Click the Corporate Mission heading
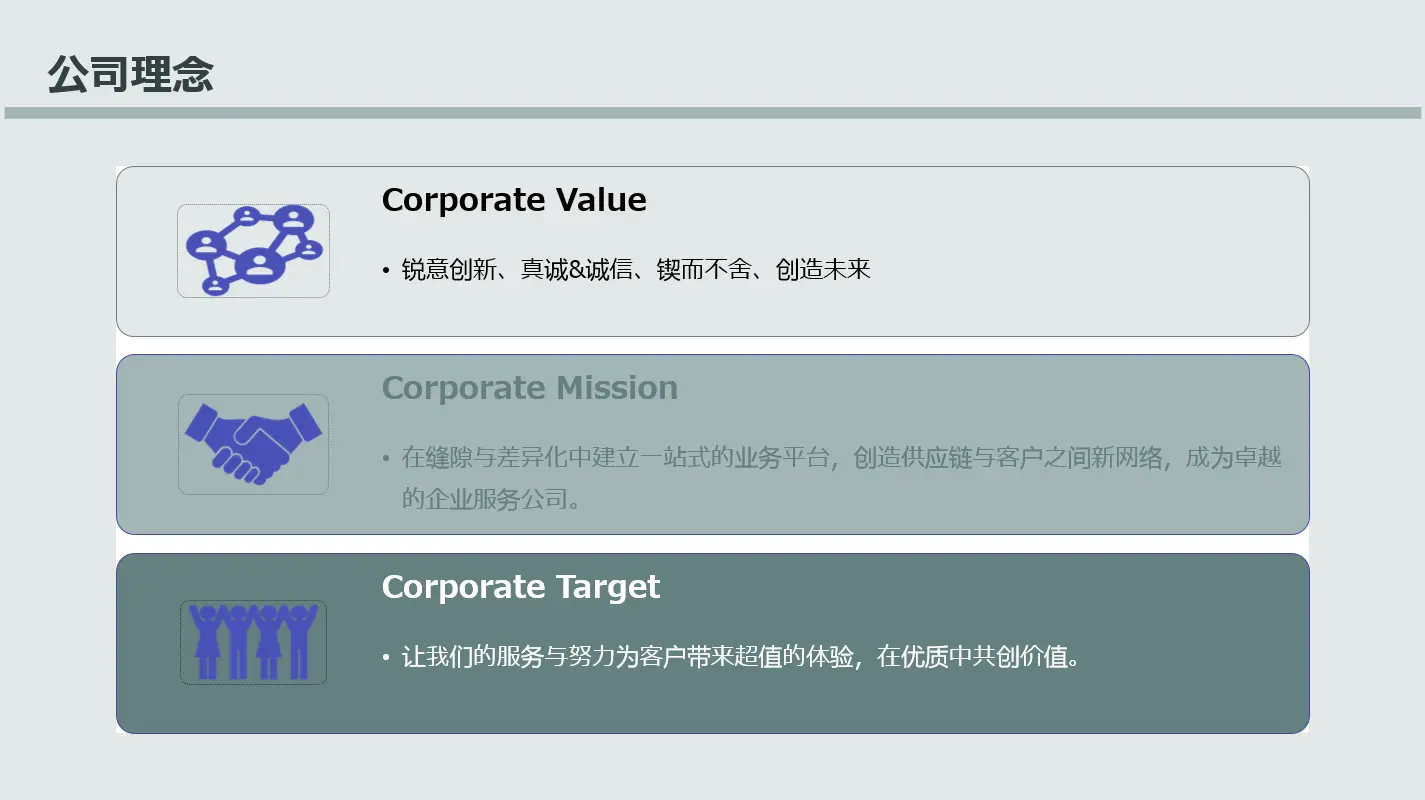 529,388
